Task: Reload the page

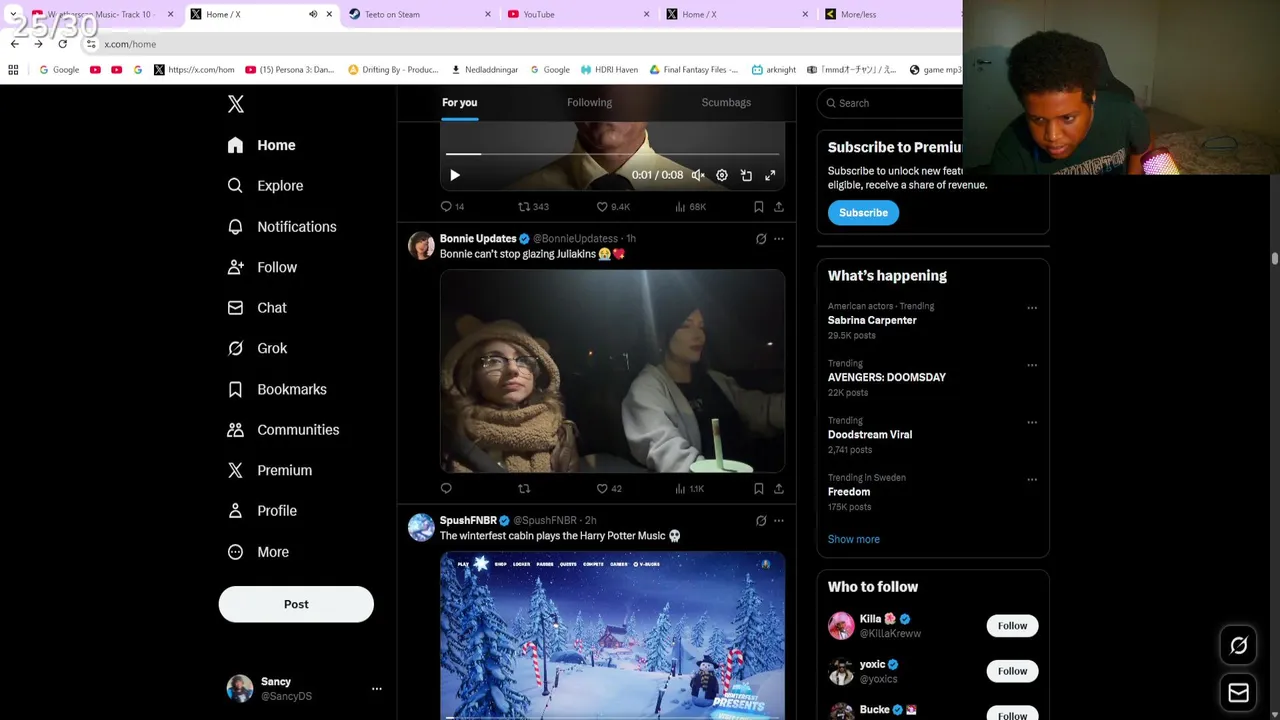Action: 62,44
